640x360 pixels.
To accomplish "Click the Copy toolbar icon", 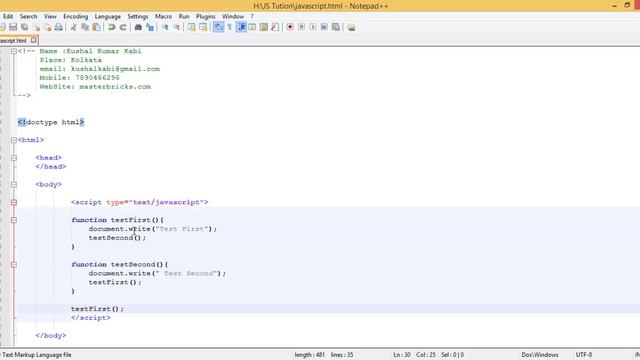I will coord(85,27).
